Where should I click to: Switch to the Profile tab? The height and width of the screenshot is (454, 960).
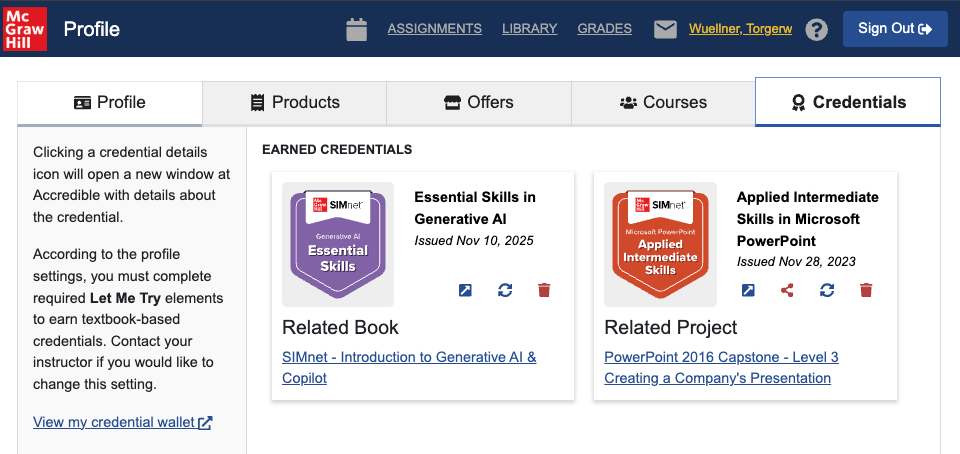110,103
